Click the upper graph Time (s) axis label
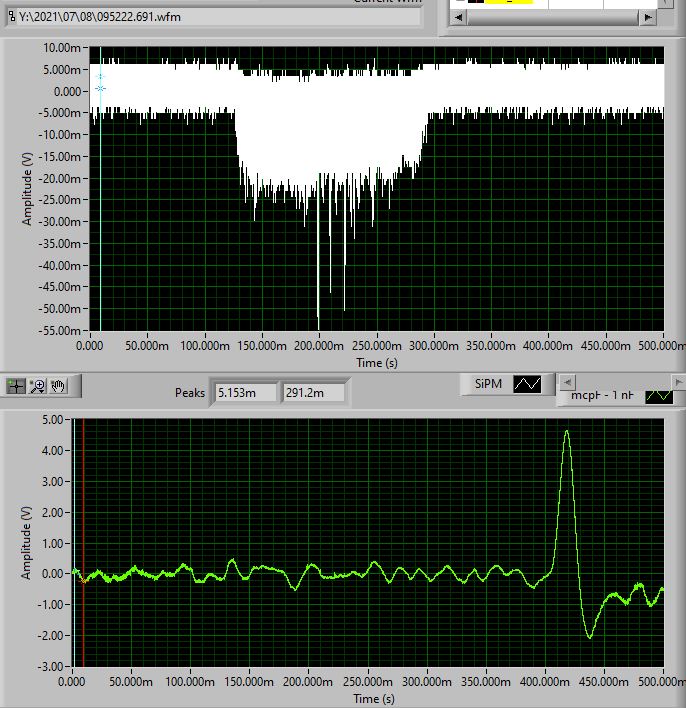The width and height of the screenshot is (686, 708). [377, 363]
